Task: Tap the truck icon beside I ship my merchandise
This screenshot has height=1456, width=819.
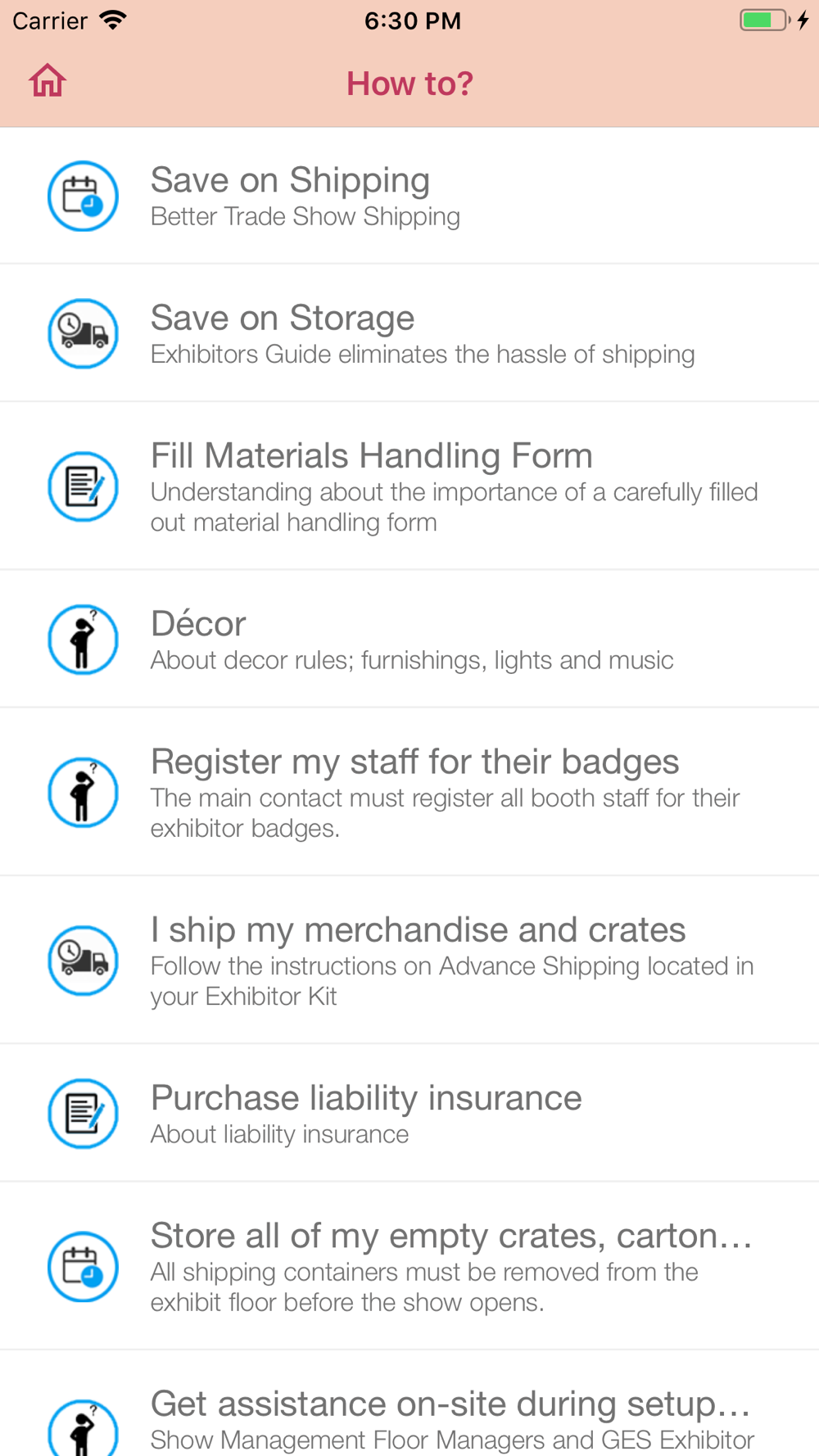Action: (83, 961)
